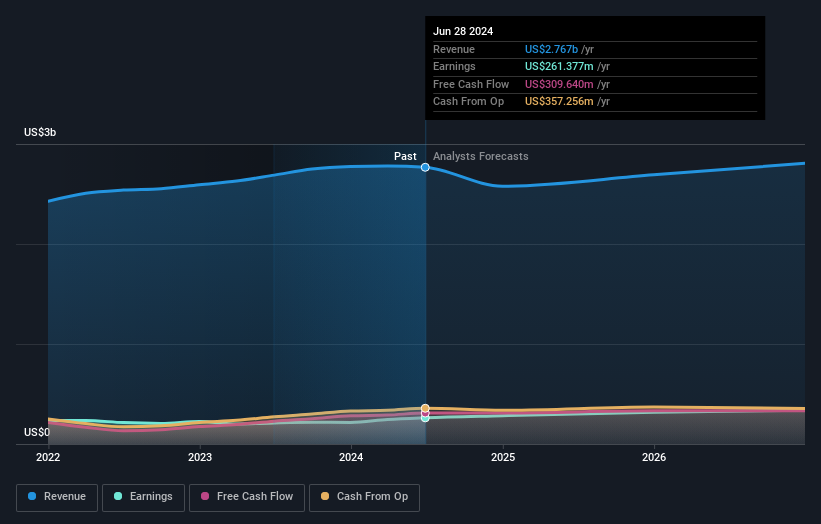This screenshot has width=821, height=524.
Task: Click the Revenue row label in tooltip
Action: click(454, 49)
